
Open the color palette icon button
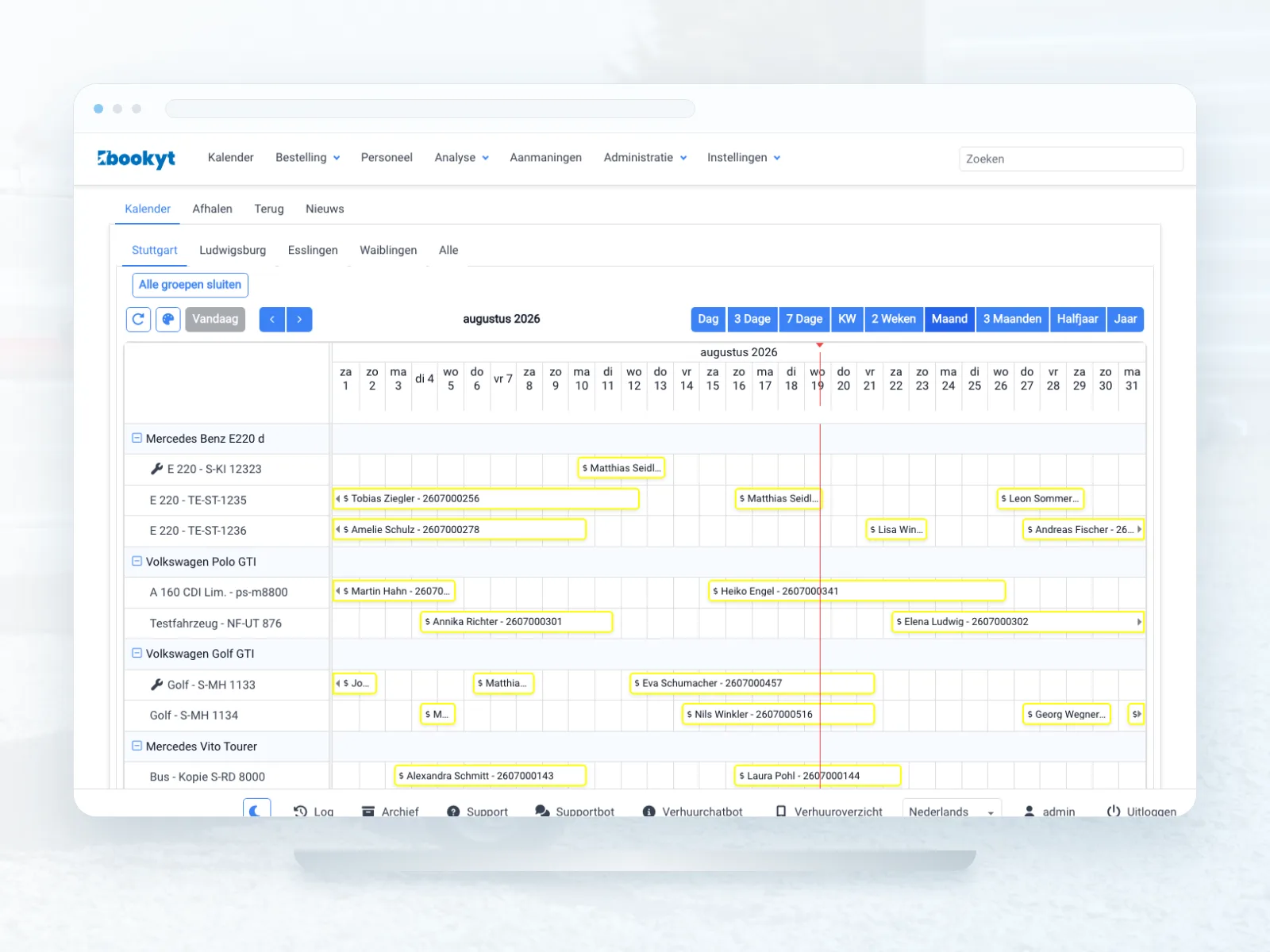(168, 319)
